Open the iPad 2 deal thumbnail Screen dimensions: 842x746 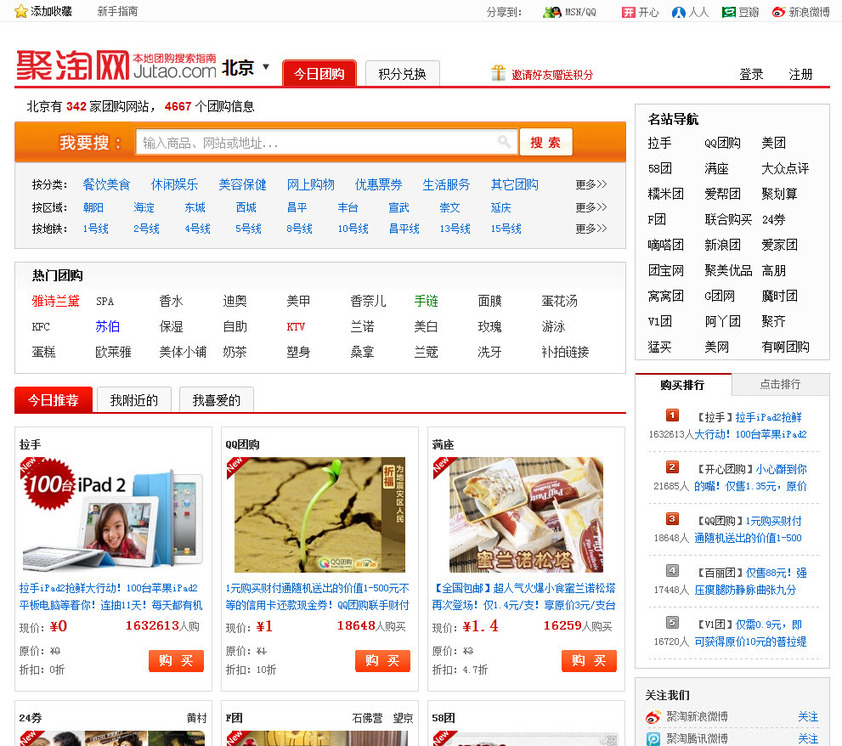[x=113, y=514]
